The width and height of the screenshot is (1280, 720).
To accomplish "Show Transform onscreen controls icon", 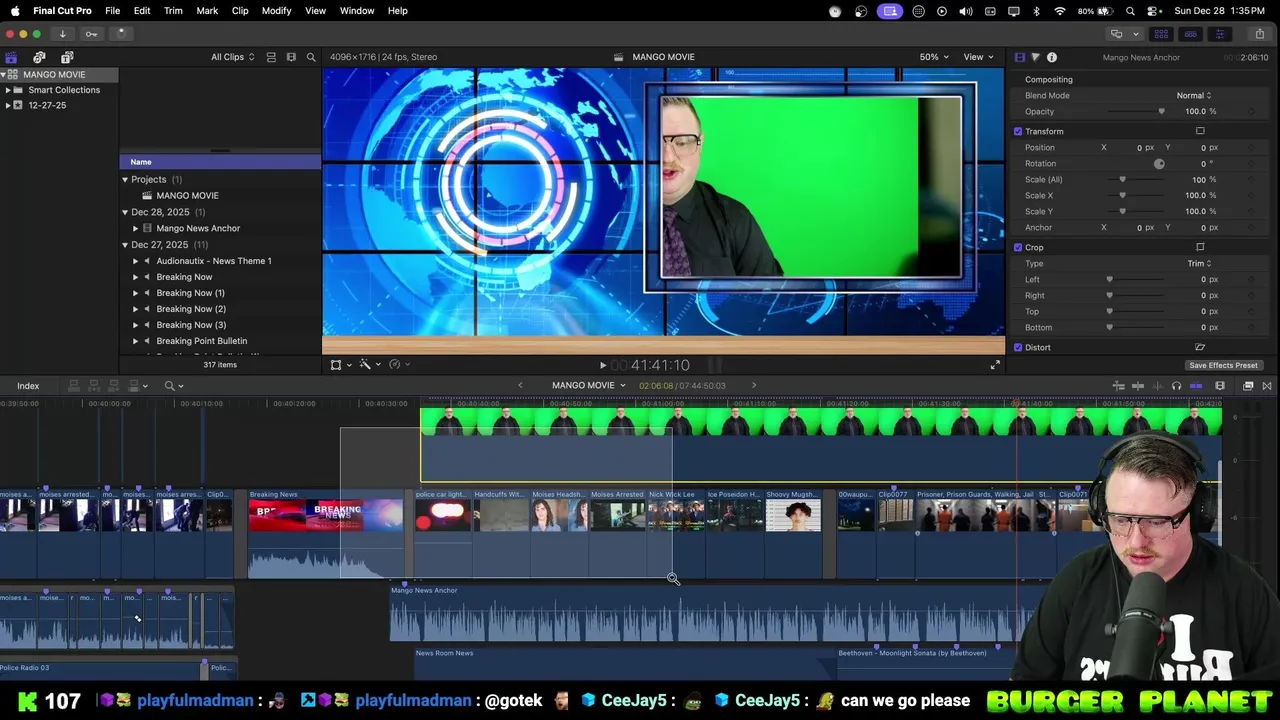I will tap(1200, 131).
